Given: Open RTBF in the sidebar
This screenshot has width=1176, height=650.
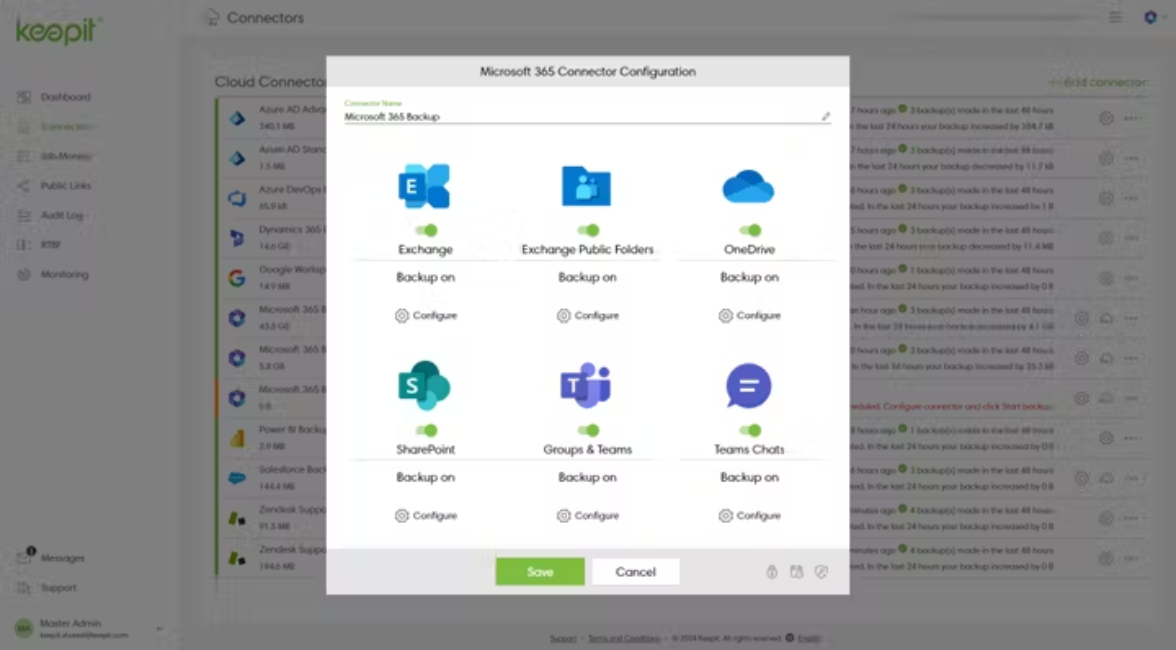Looking at the screenshot, I should click(x=40, y=244).
